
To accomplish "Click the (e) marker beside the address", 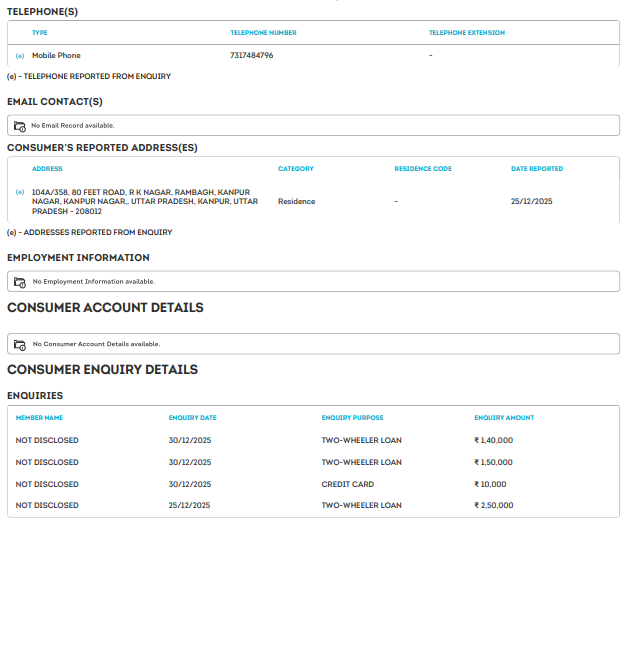I will tap(20, 191).
